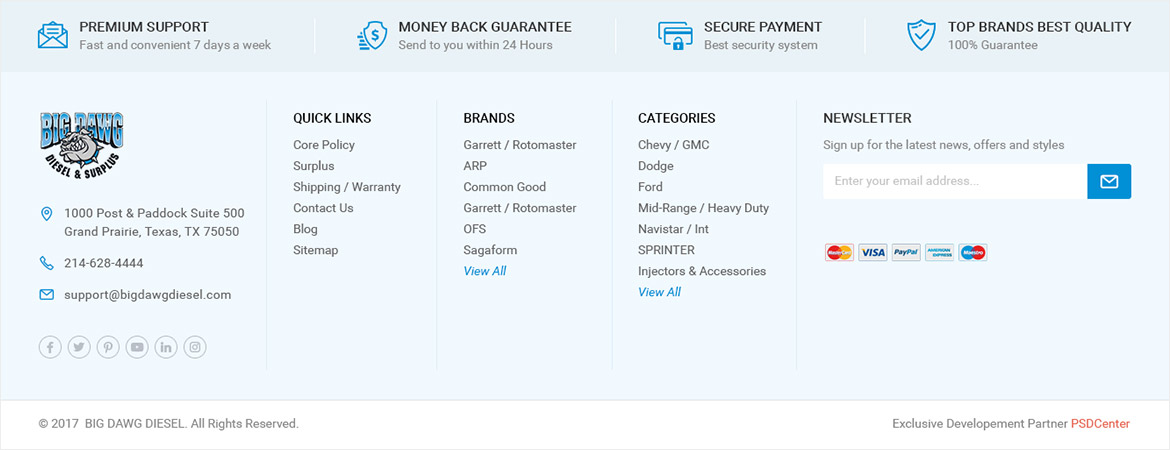Select the Visa payment icon
The image size is (1170, 450).
click(x=872, y=252)
